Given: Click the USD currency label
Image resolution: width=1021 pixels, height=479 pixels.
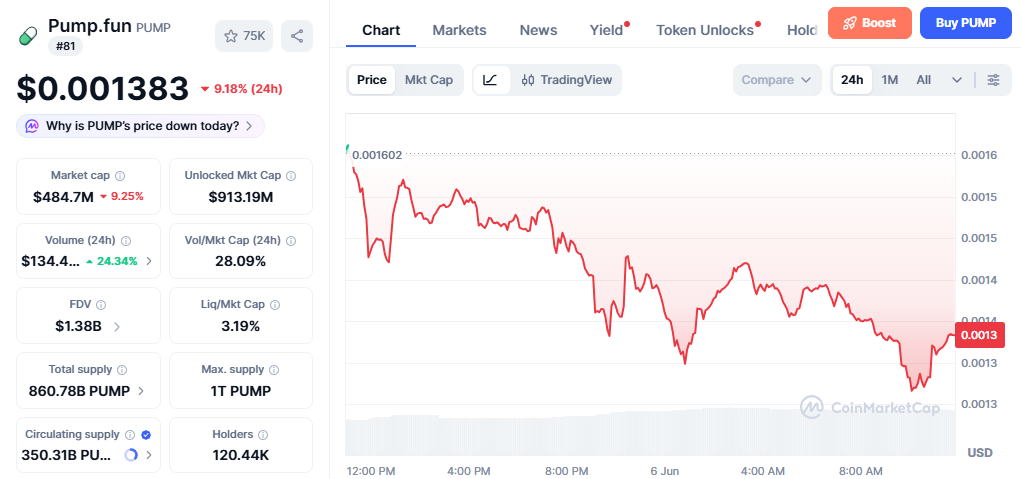Looking at the screenshot, I should tap(980, 452).
